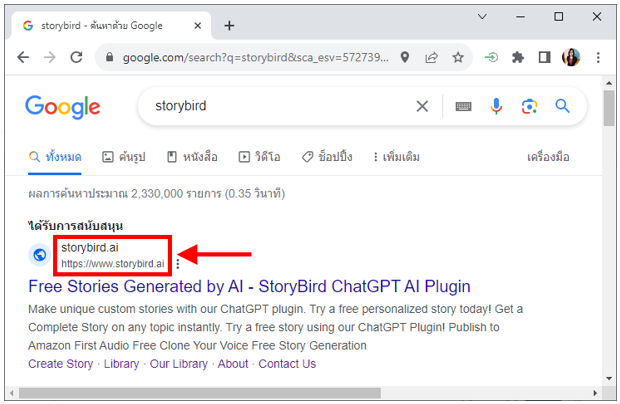
Task: Maximize the Chrome window
Action: click(558, 17)
